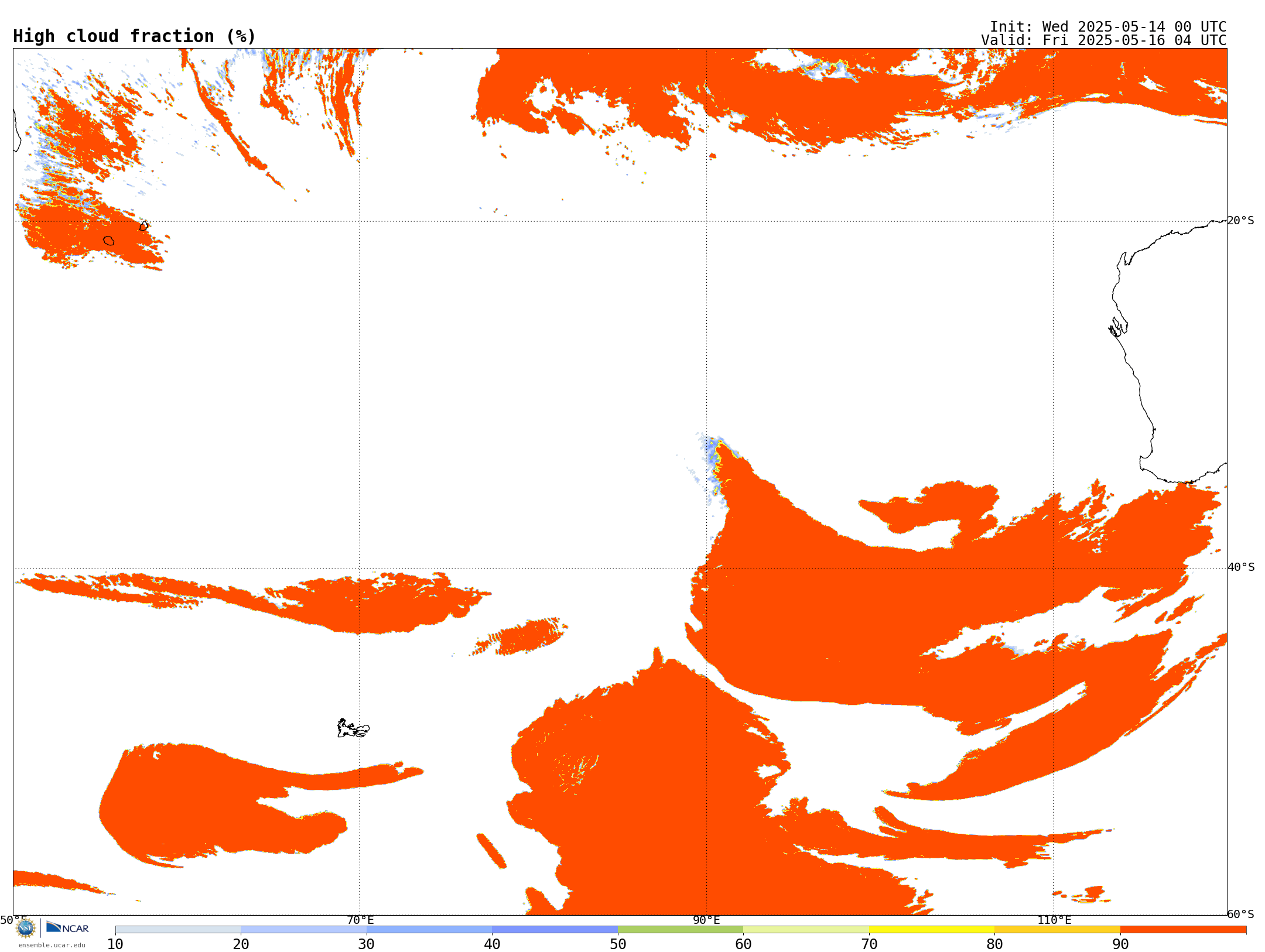
Task: Click the Mauritius island outline at 20°S
Action: click(x=144, y=225)
